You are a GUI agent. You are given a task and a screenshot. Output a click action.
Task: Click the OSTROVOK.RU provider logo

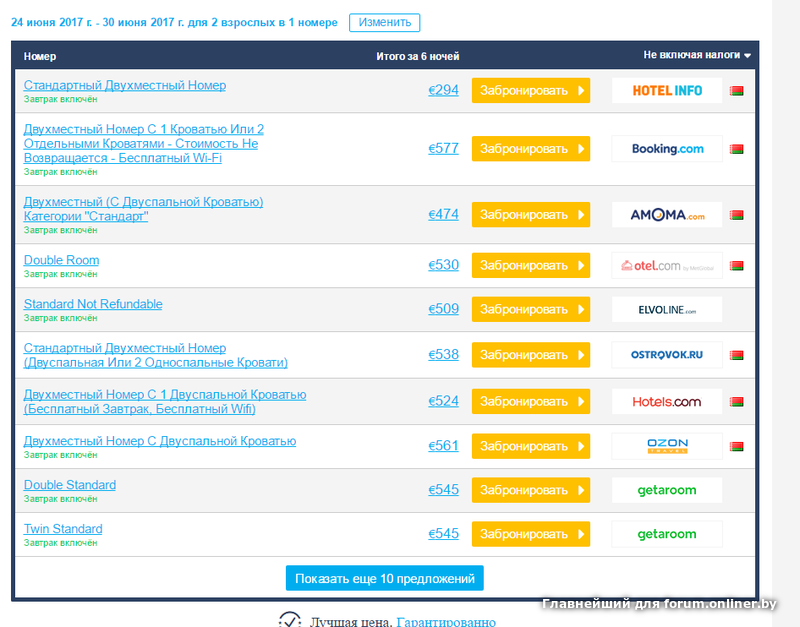(x=666, y=355)
